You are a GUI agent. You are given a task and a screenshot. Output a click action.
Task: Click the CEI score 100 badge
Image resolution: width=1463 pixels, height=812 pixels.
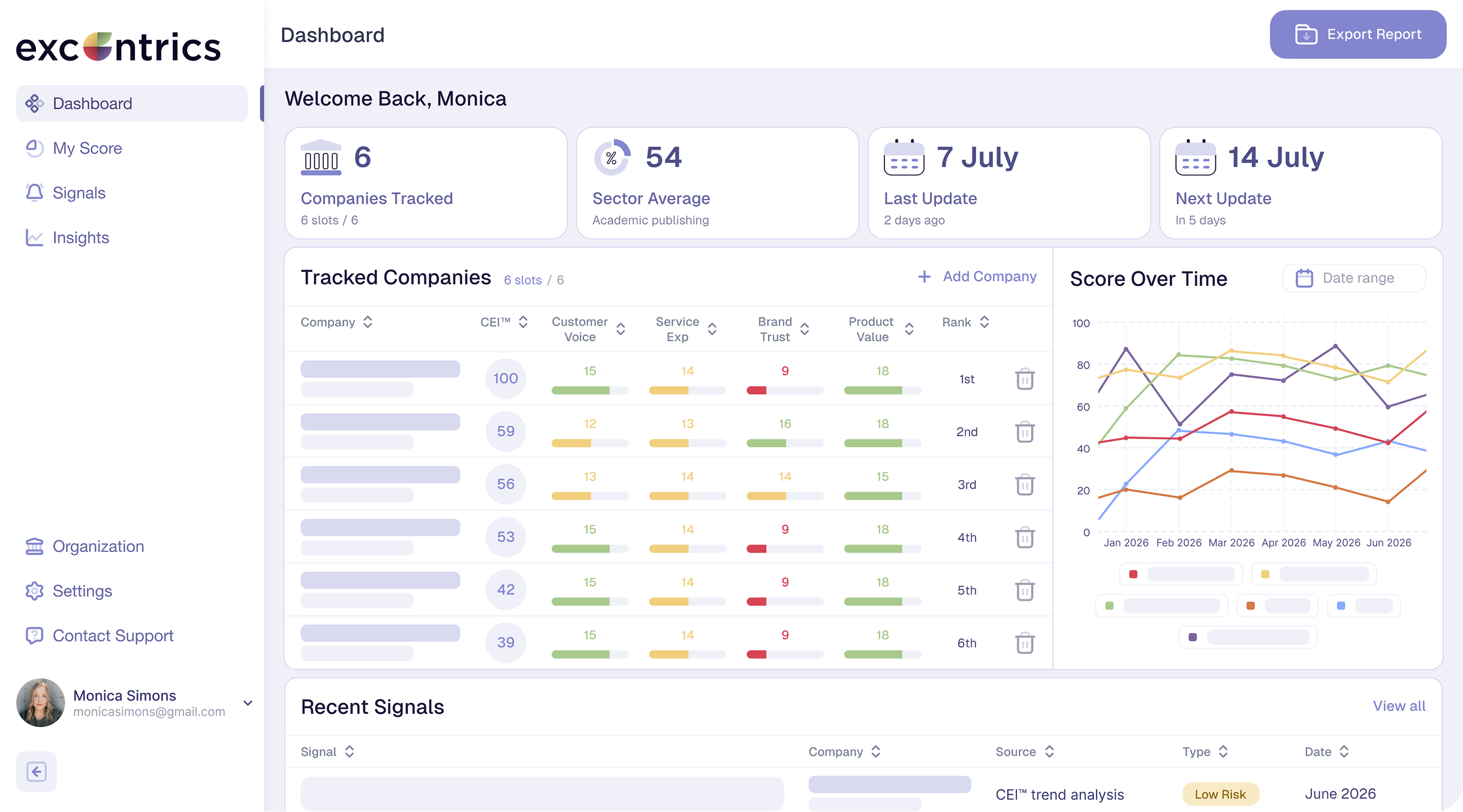click(505, 379)
